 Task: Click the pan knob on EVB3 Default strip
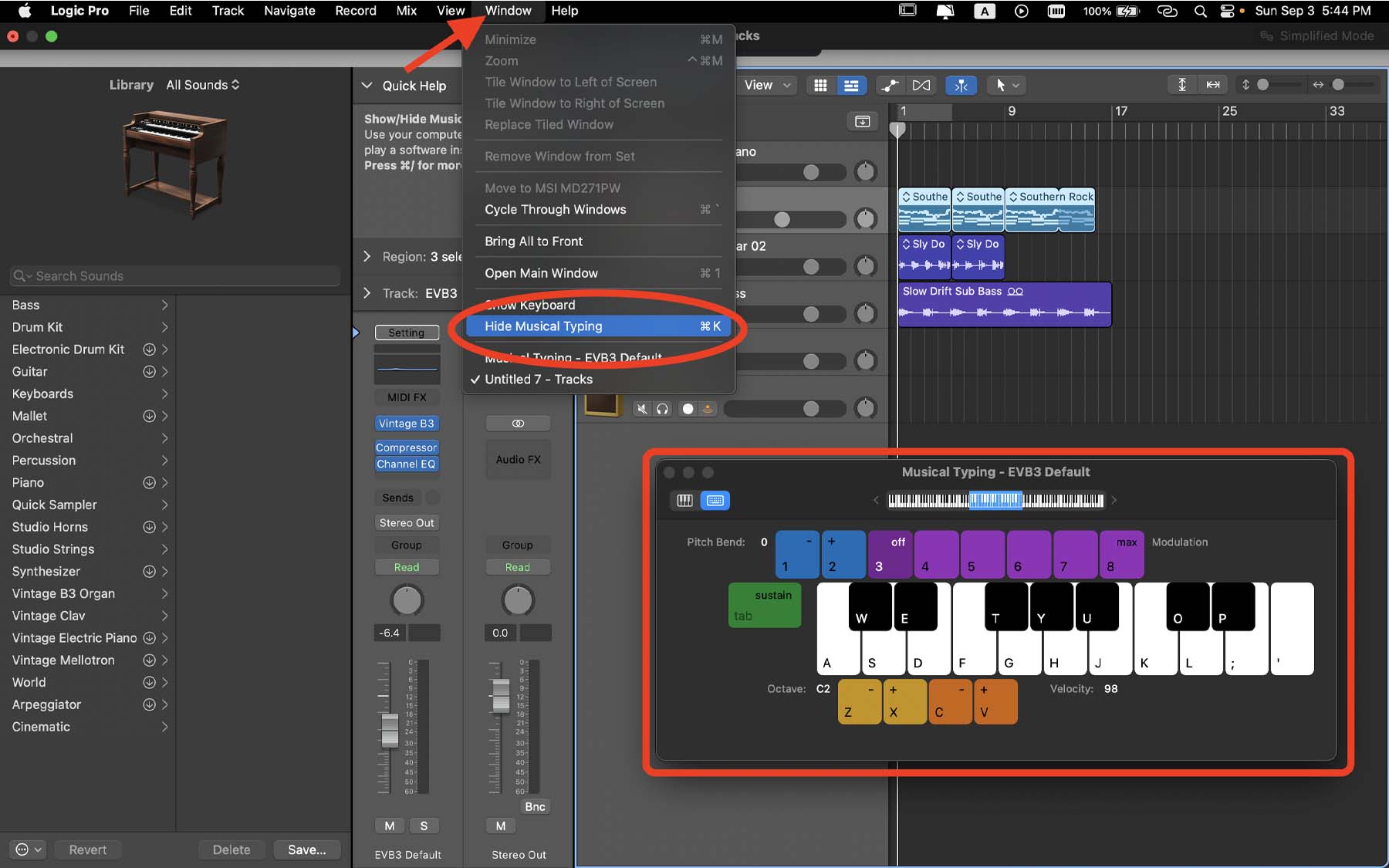point(407,600)
